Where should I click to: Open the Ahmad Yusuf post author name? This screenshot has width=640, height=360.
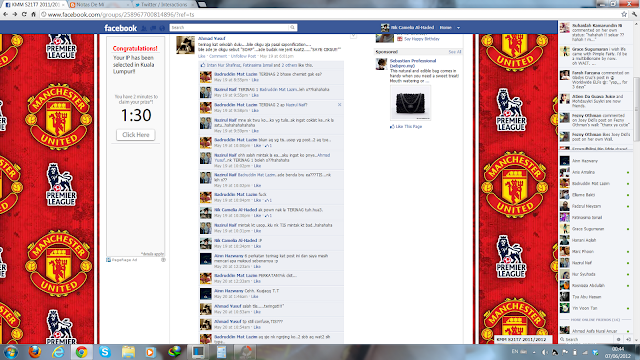click(211, 38)
